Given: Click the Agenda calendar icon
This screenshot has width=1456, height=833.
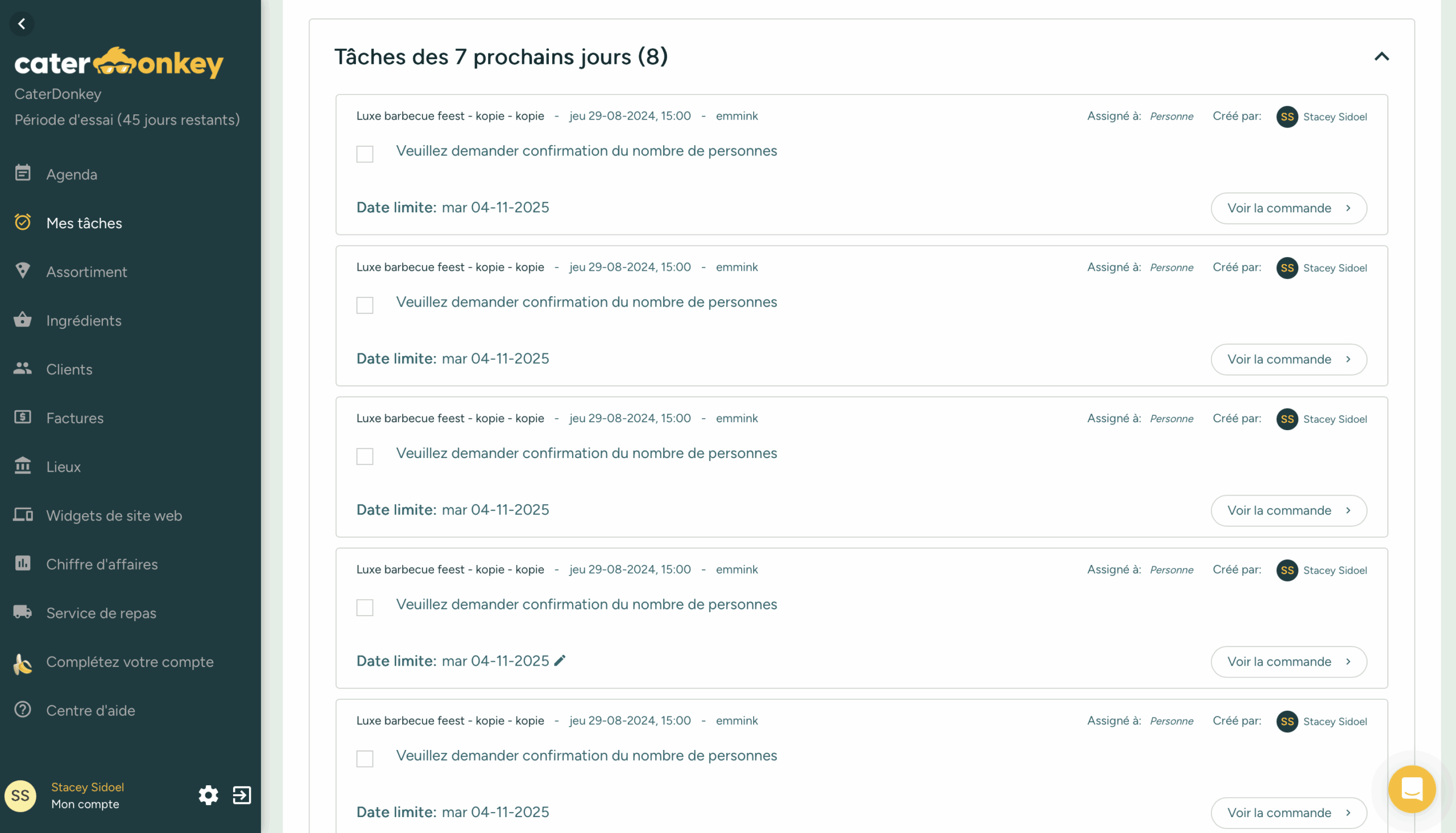Looking at the screenshot, I should (23, 174).
